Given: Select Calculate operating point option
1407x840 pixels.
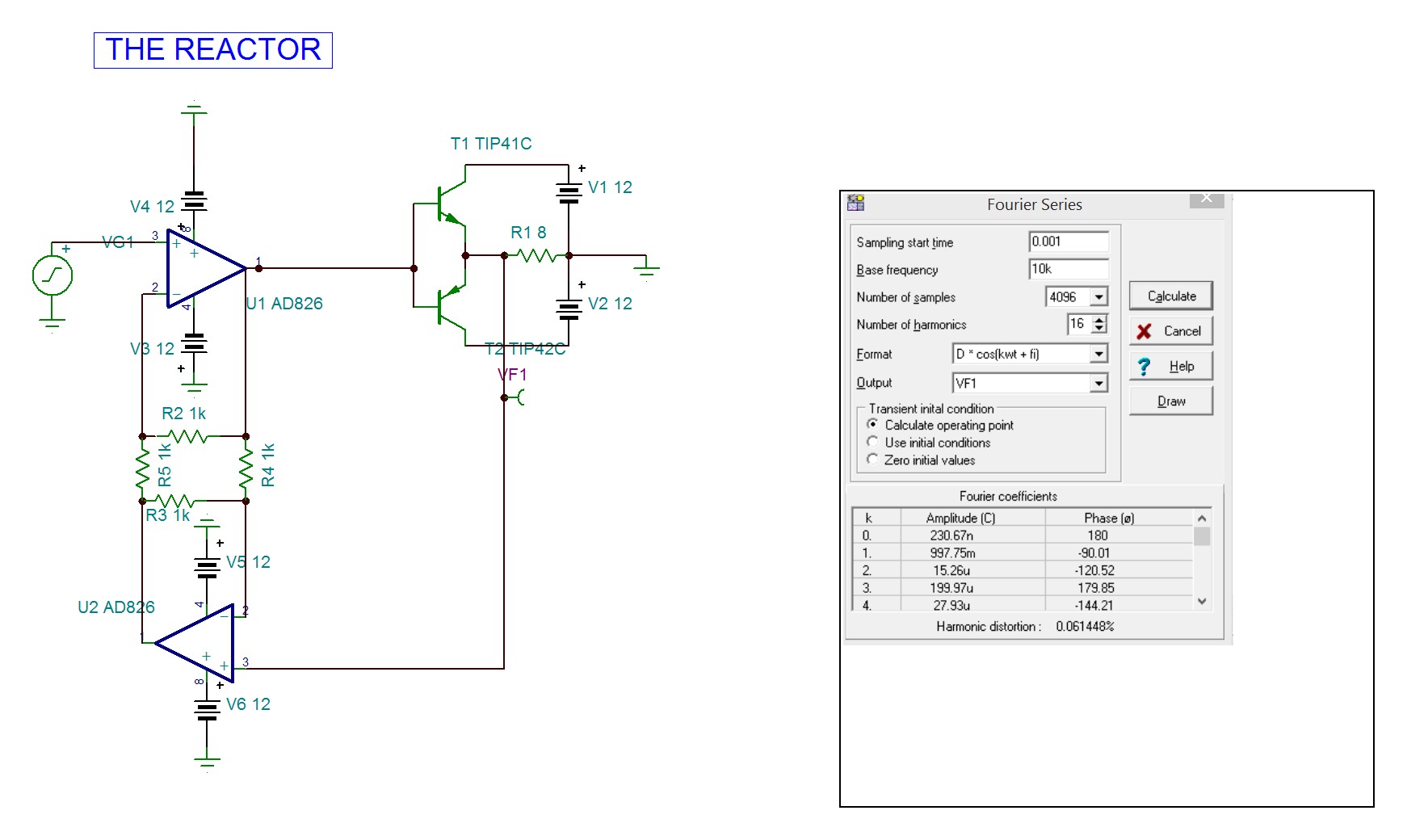Looking at the screenshot, I should coord(872,424).
